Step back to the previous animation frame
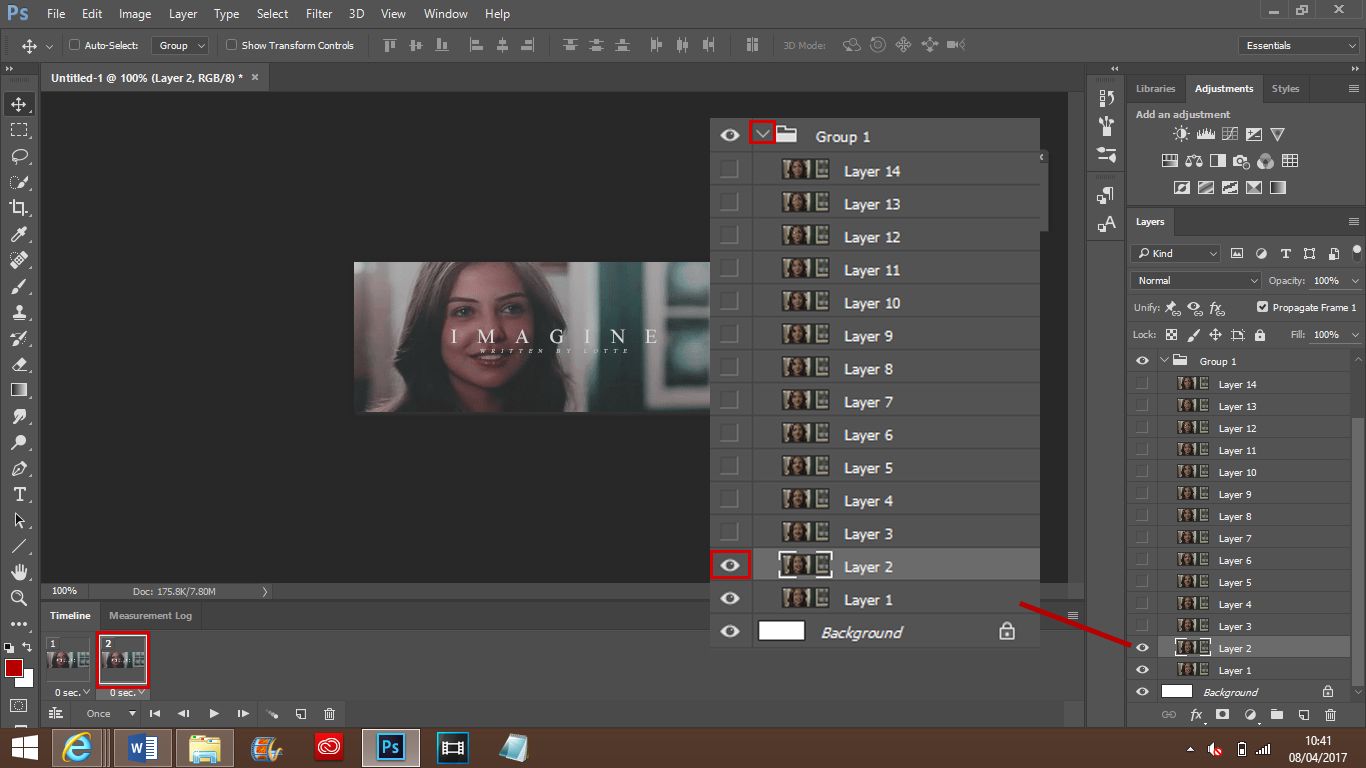Screen dimensions: 1366x768 click(184, 714)
